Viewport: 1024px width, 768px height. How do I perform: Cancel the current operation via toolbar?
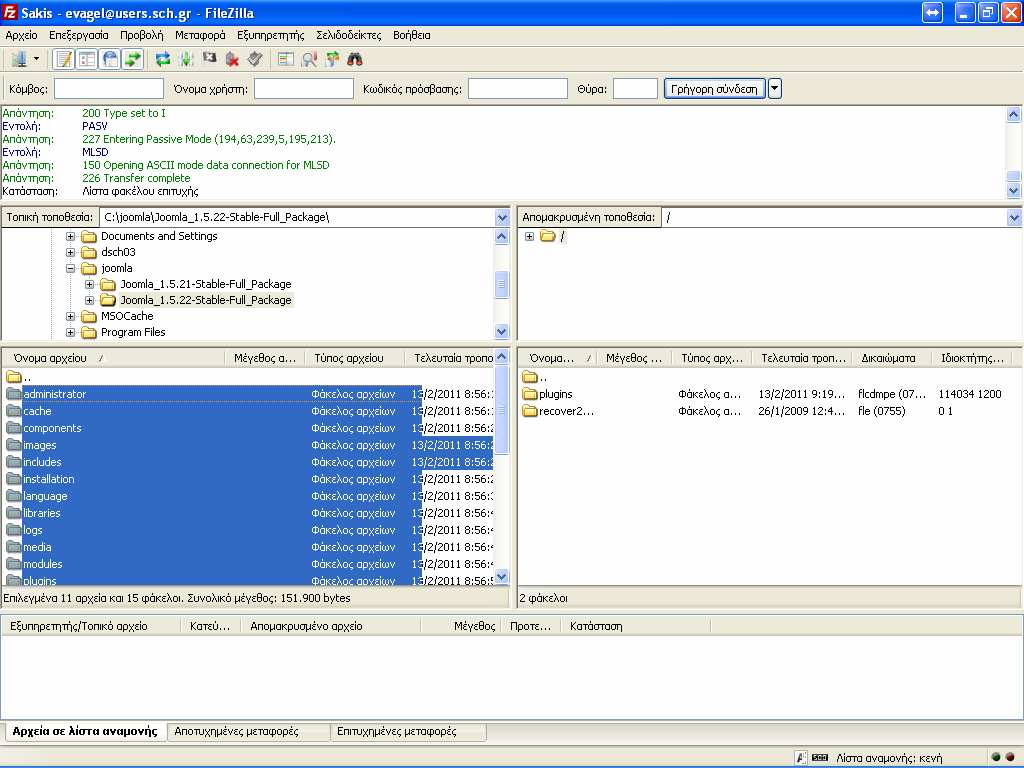(209, 59)
